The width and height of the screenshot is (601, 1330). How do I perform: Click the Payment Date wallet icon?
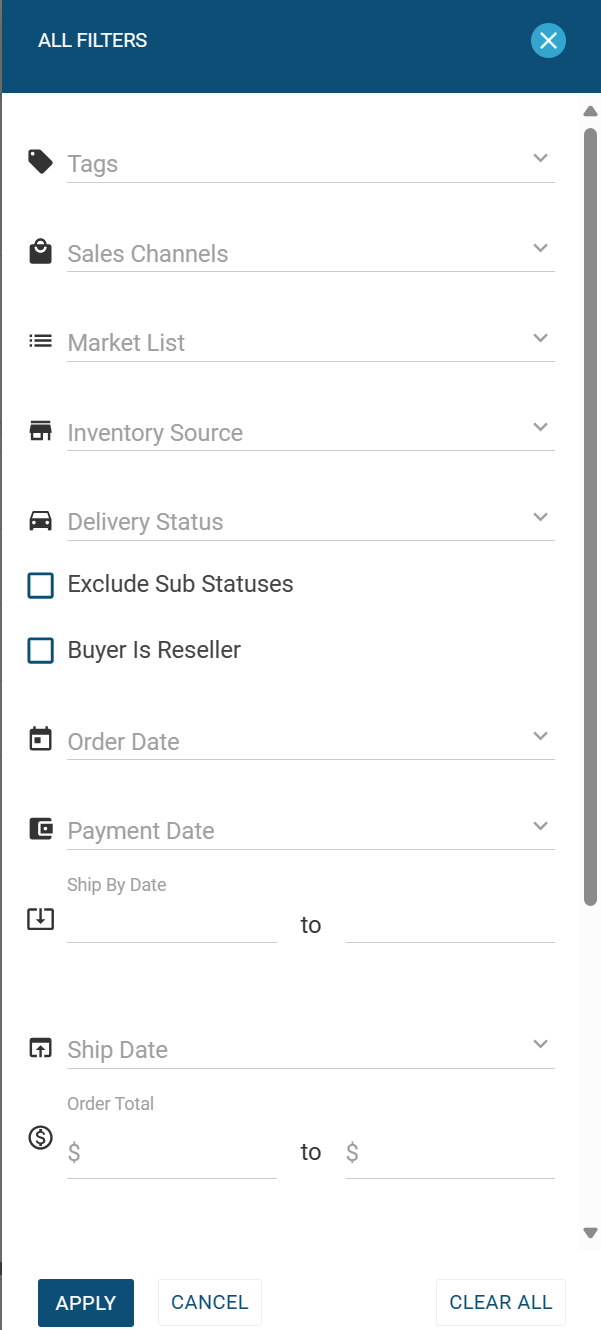(x=40, y=829)
